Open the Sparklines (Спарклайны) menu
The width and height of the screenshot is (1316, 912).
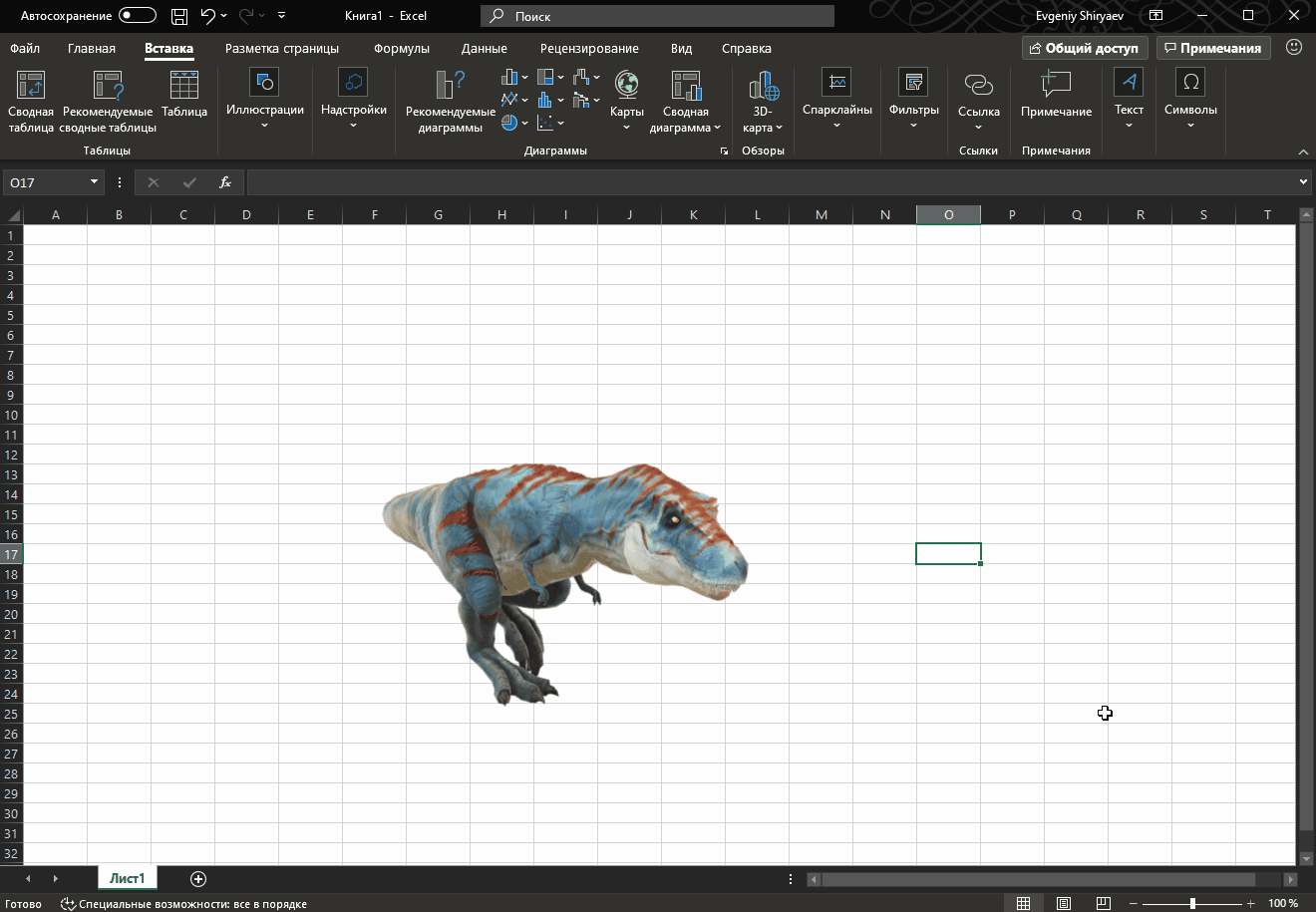837,100
